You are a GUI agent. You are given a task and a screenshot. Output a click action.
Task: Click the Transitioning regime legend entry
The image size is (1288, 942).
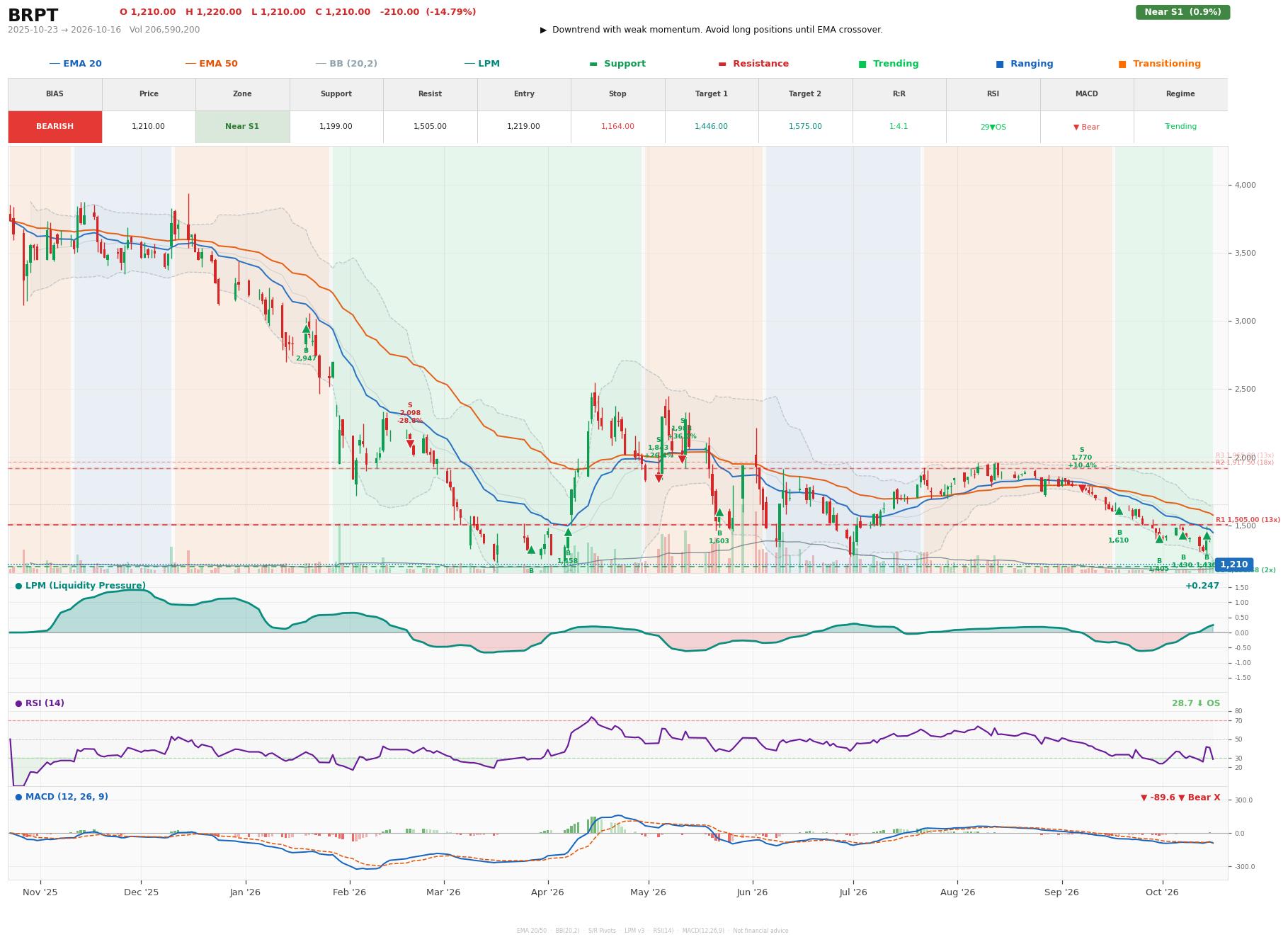1159,64
